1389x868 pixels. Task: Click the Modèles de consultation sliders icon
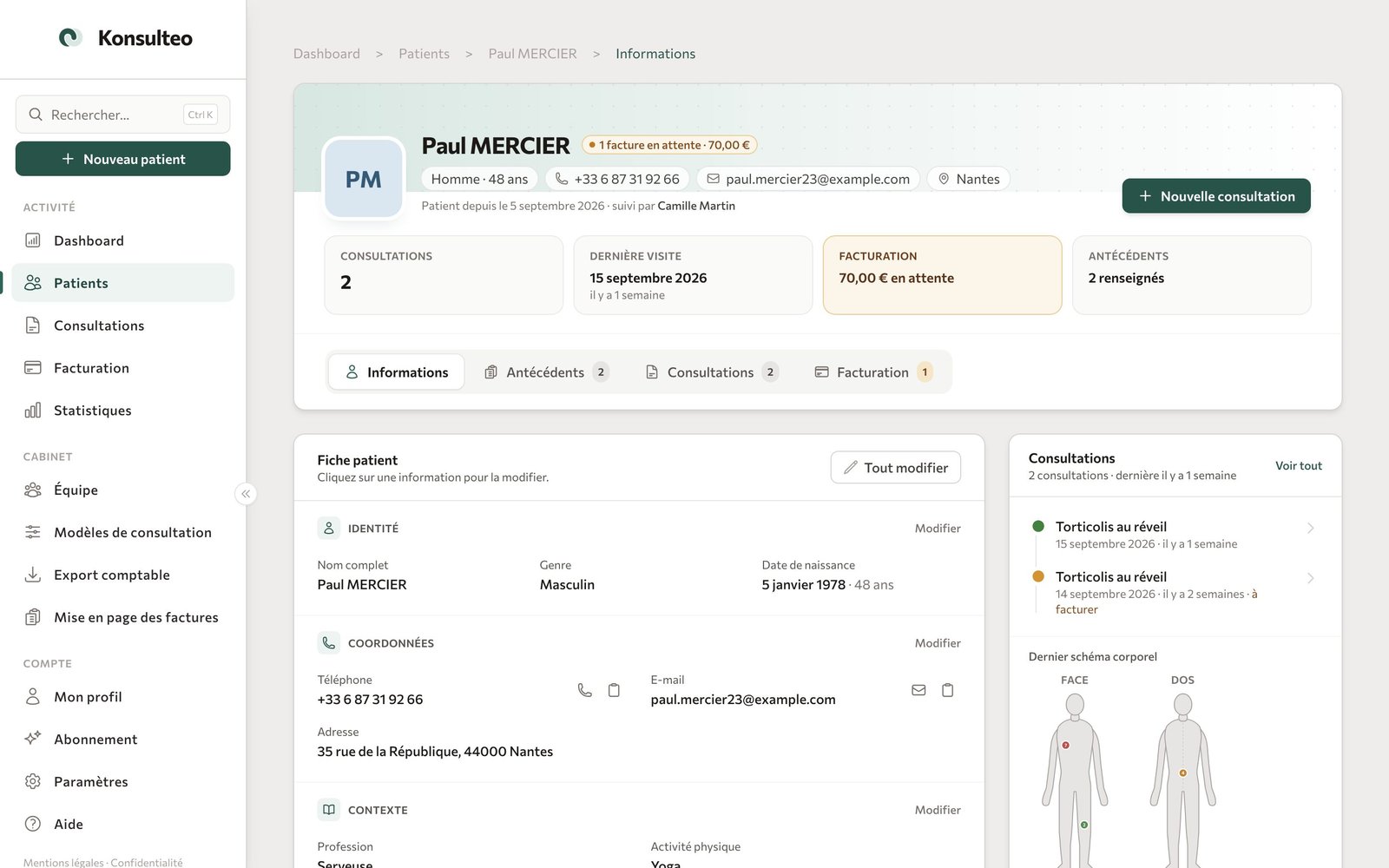[x=33, y=532]
